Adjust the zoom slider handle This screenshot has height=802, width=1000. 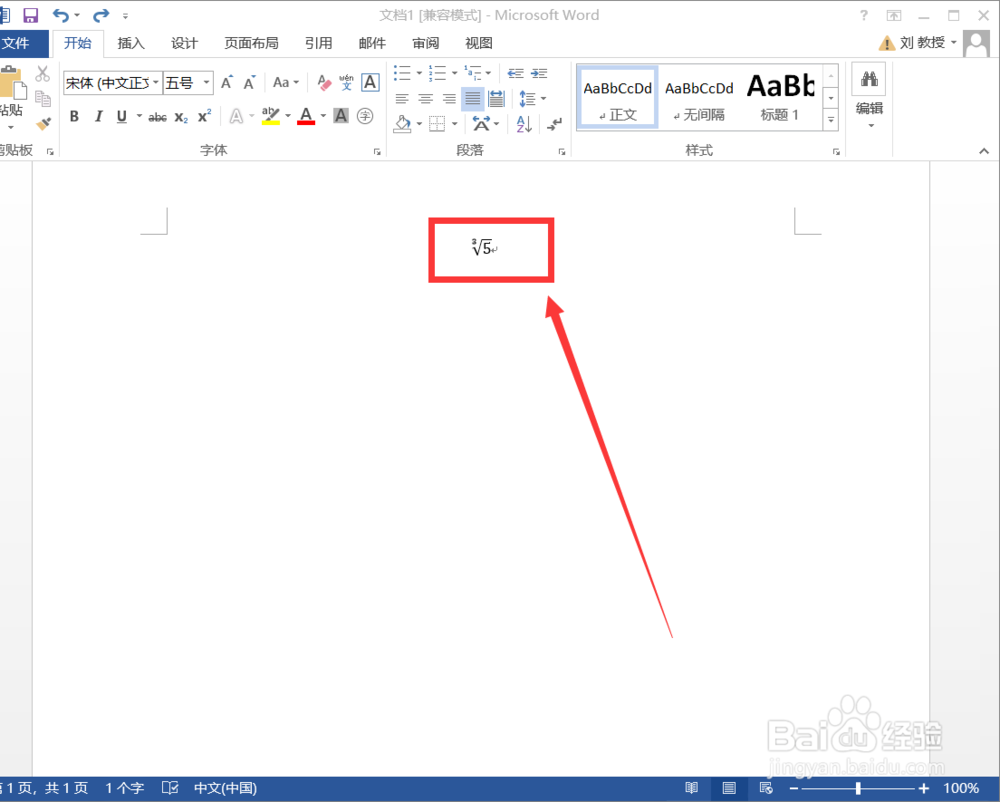tap(858, 789)
